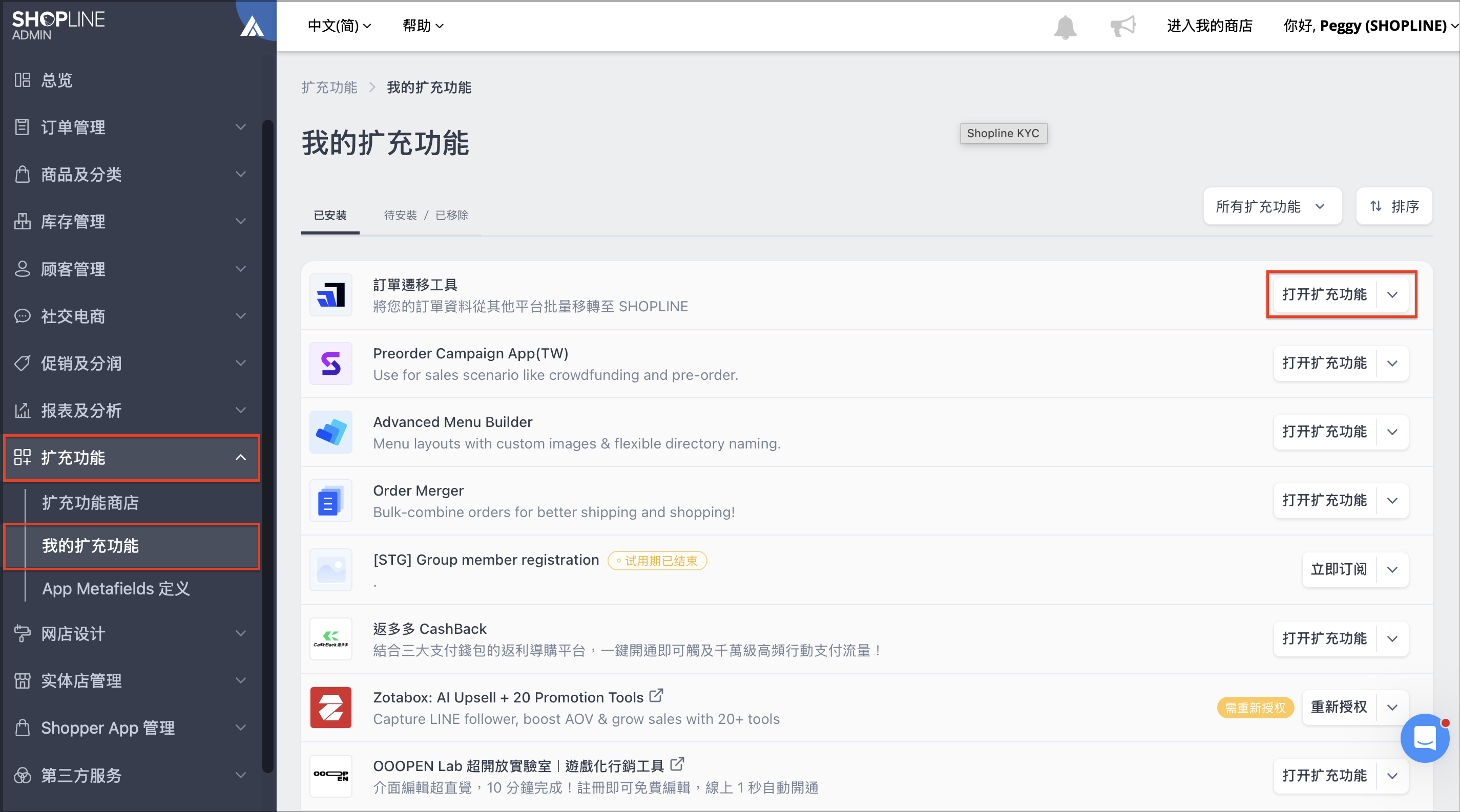Open the announcements megaphone icon
1460x812 pixels.
(x=1123, y=26)
